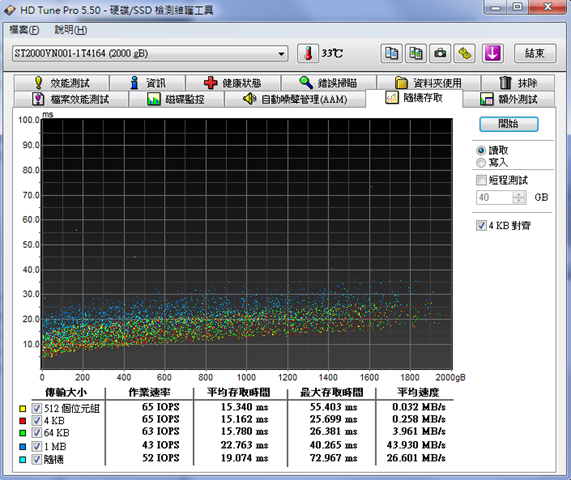Increase the short stroke GB spinner value
Viewport: 571px width, 480px height.
[519, 194]
